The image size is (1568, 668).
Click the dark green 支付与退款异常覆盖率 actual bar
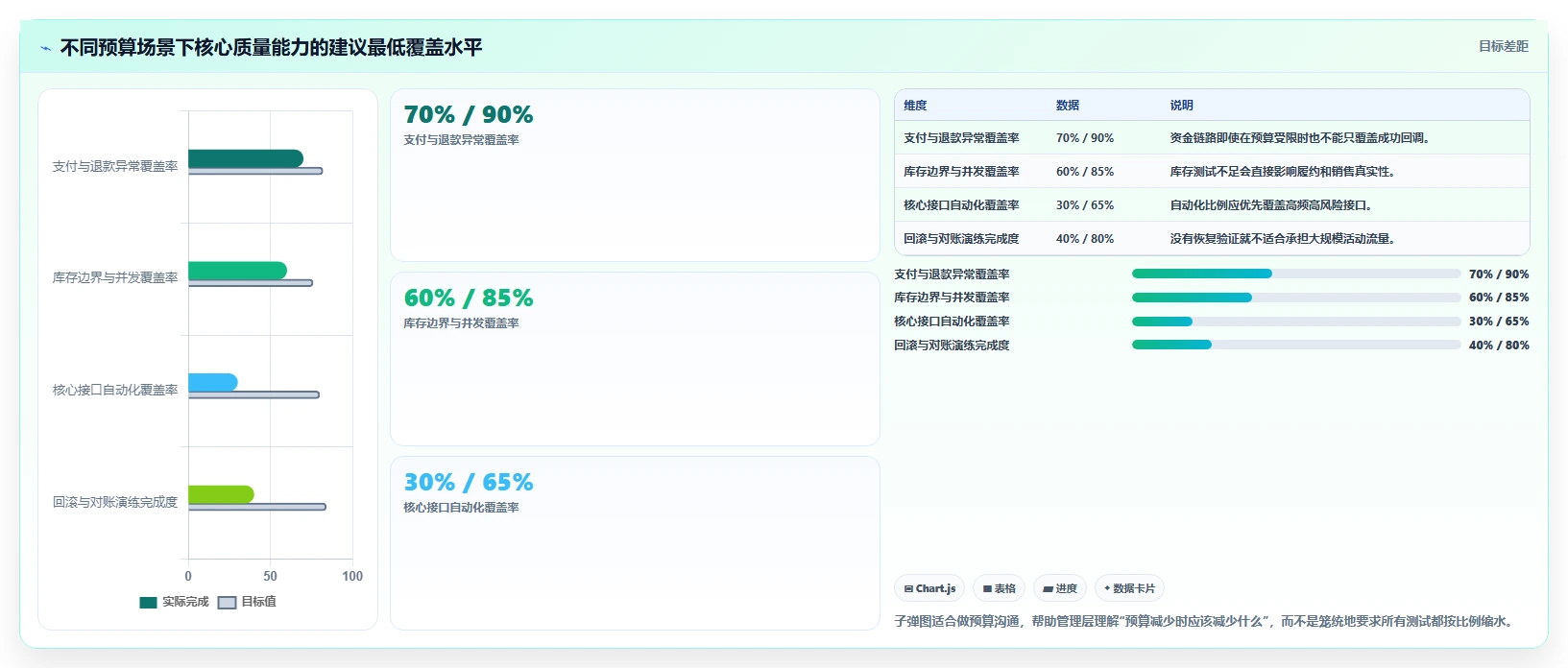pyautogui.click(x=246, y=158)
